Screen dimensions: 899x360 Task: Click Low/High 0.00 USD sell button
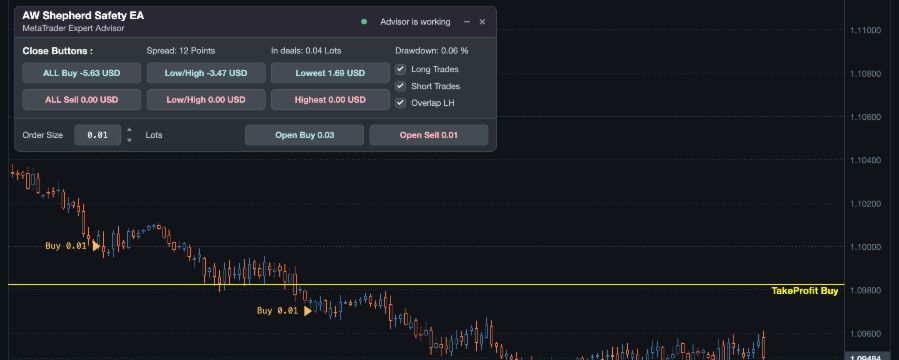click(x=206, y=99)
